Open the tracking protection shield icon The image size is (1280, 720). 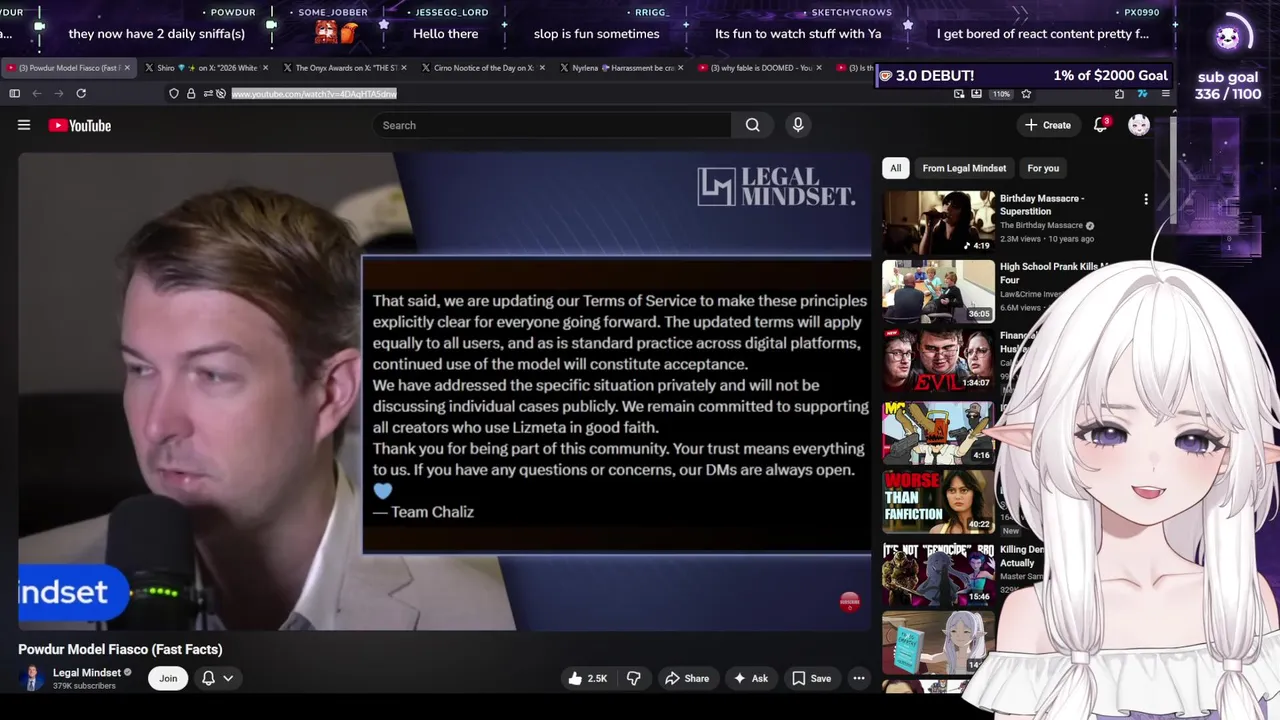click(174, 93)
